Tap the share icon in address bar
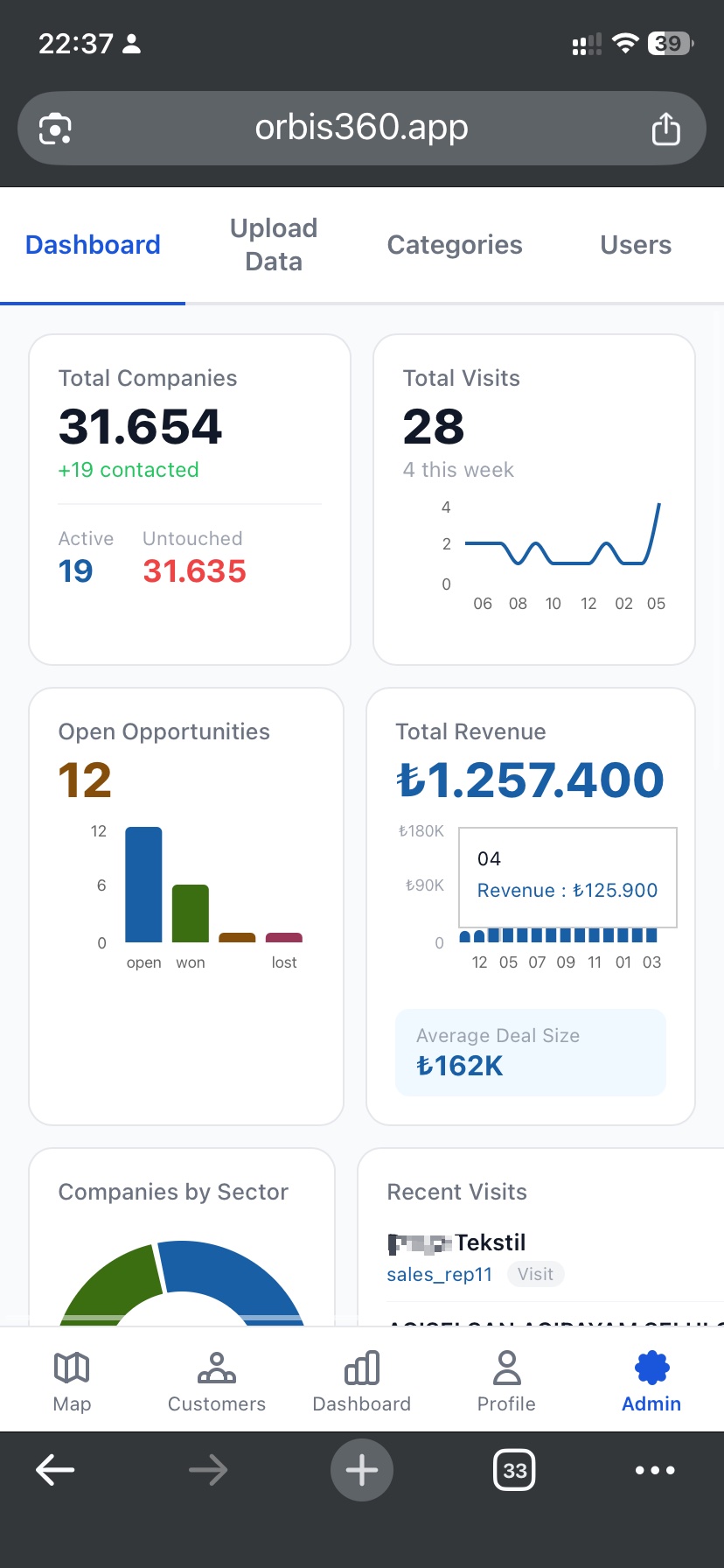This screenshot has width=724, height=1568. coord(666,129)
